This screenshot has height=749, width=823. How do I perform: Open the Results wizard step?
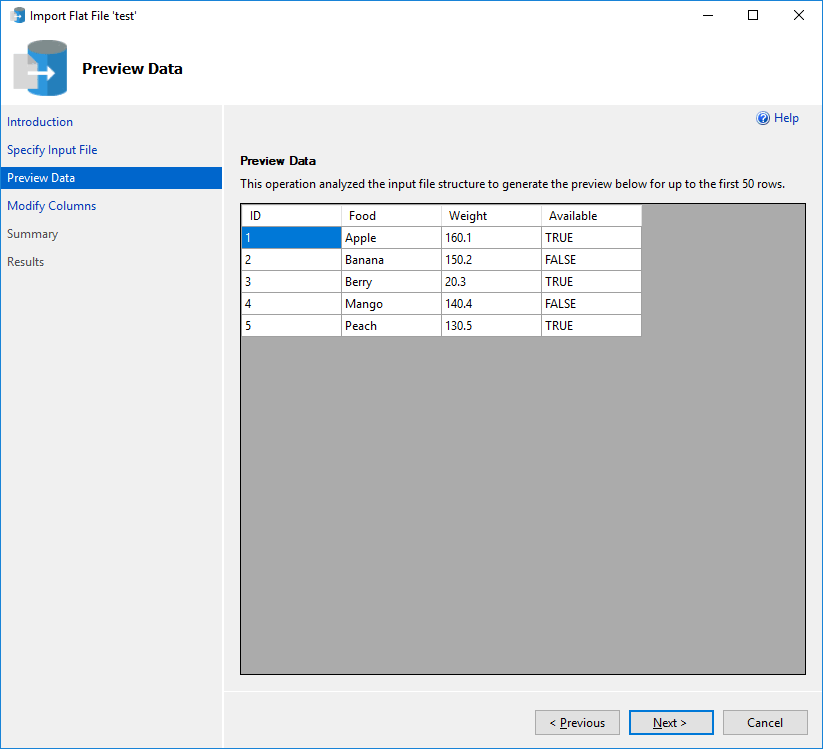point(25,261)
